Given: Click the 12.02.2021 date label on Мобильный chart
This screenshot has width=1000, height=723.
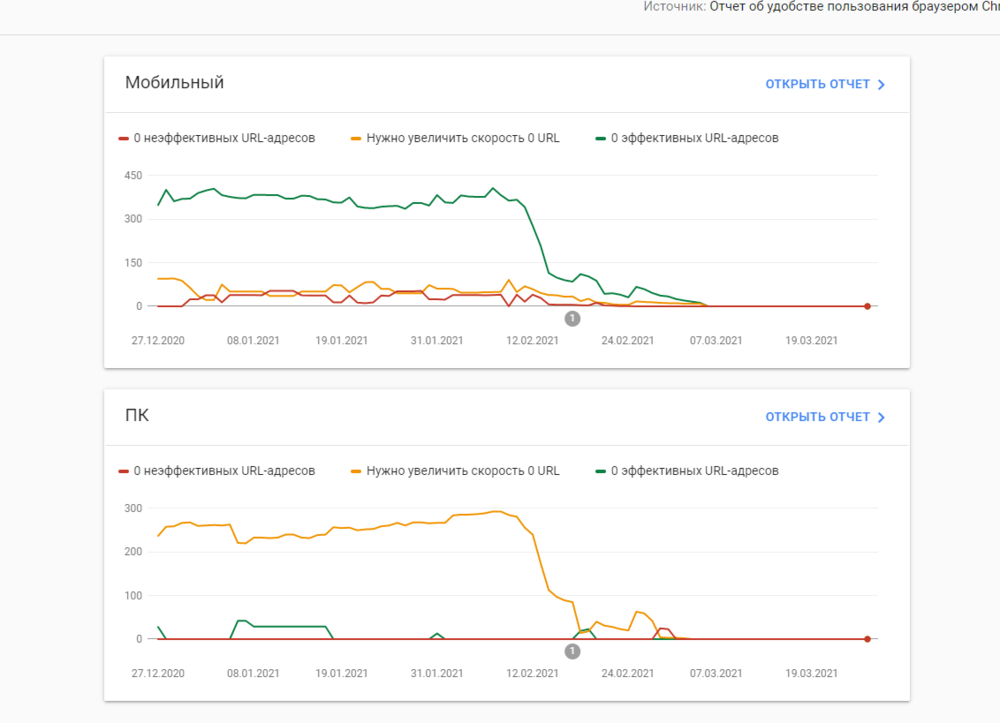Looking at the screenshot, I should (x=533, y=341).
